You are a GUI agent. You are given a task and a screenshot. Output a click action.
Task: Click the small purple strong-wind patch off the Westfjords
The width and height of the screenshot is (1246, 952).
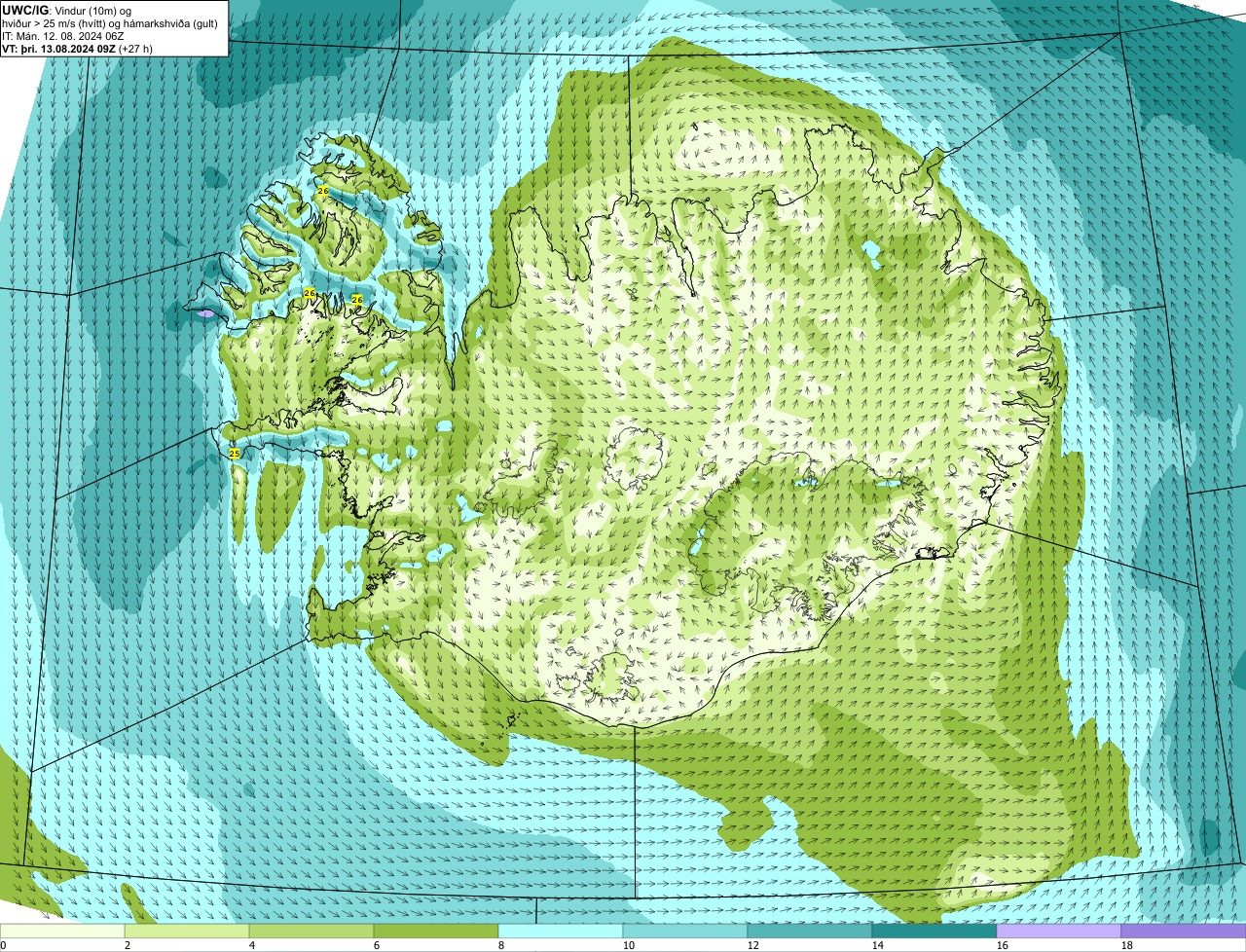205,314
